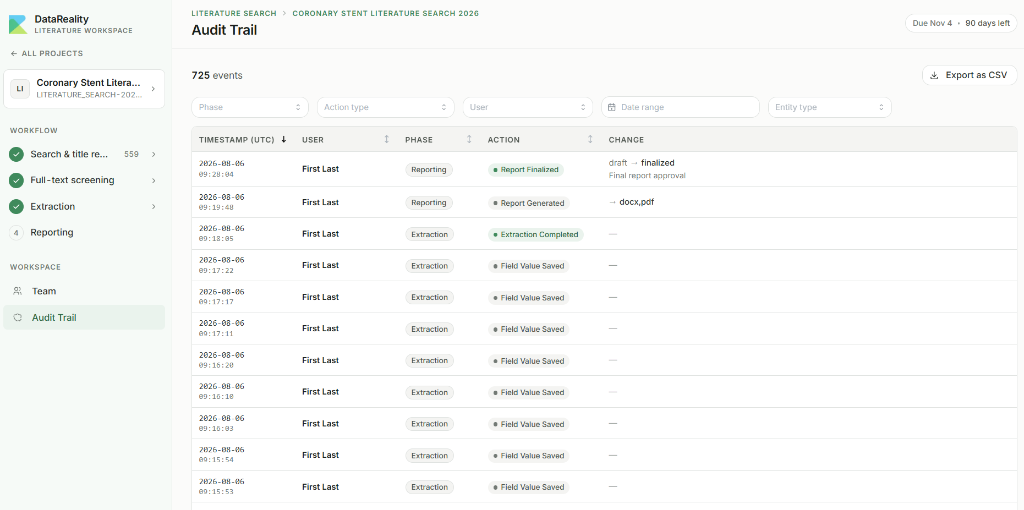Screen dimensions: 1024x510
Task: Open the Reporting workflow step
Action: point(84,232)
